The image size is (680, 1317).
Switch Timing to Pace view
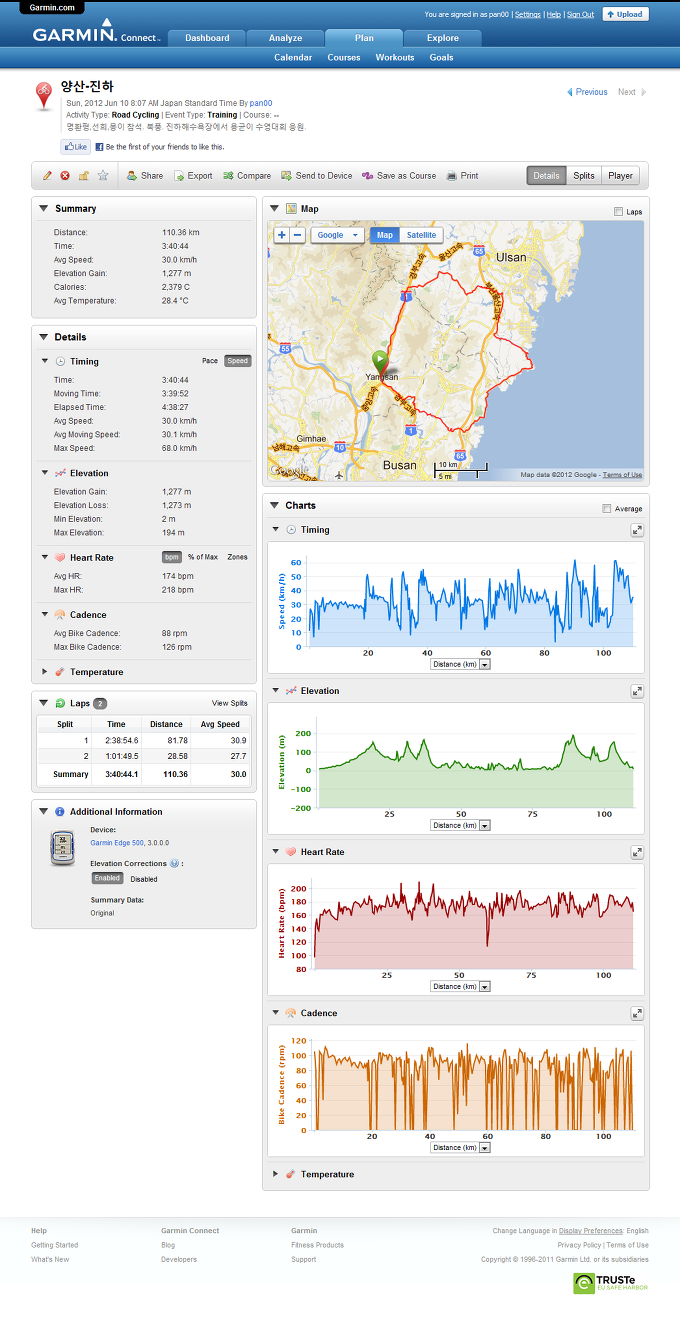[210, 361]
